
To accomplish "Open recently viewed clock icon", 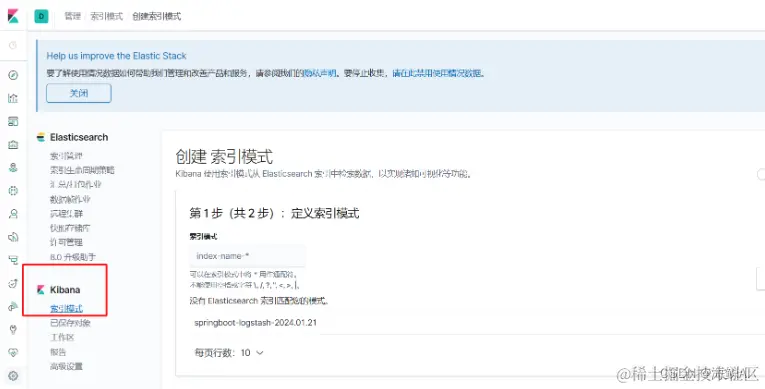I will [13, 45].
